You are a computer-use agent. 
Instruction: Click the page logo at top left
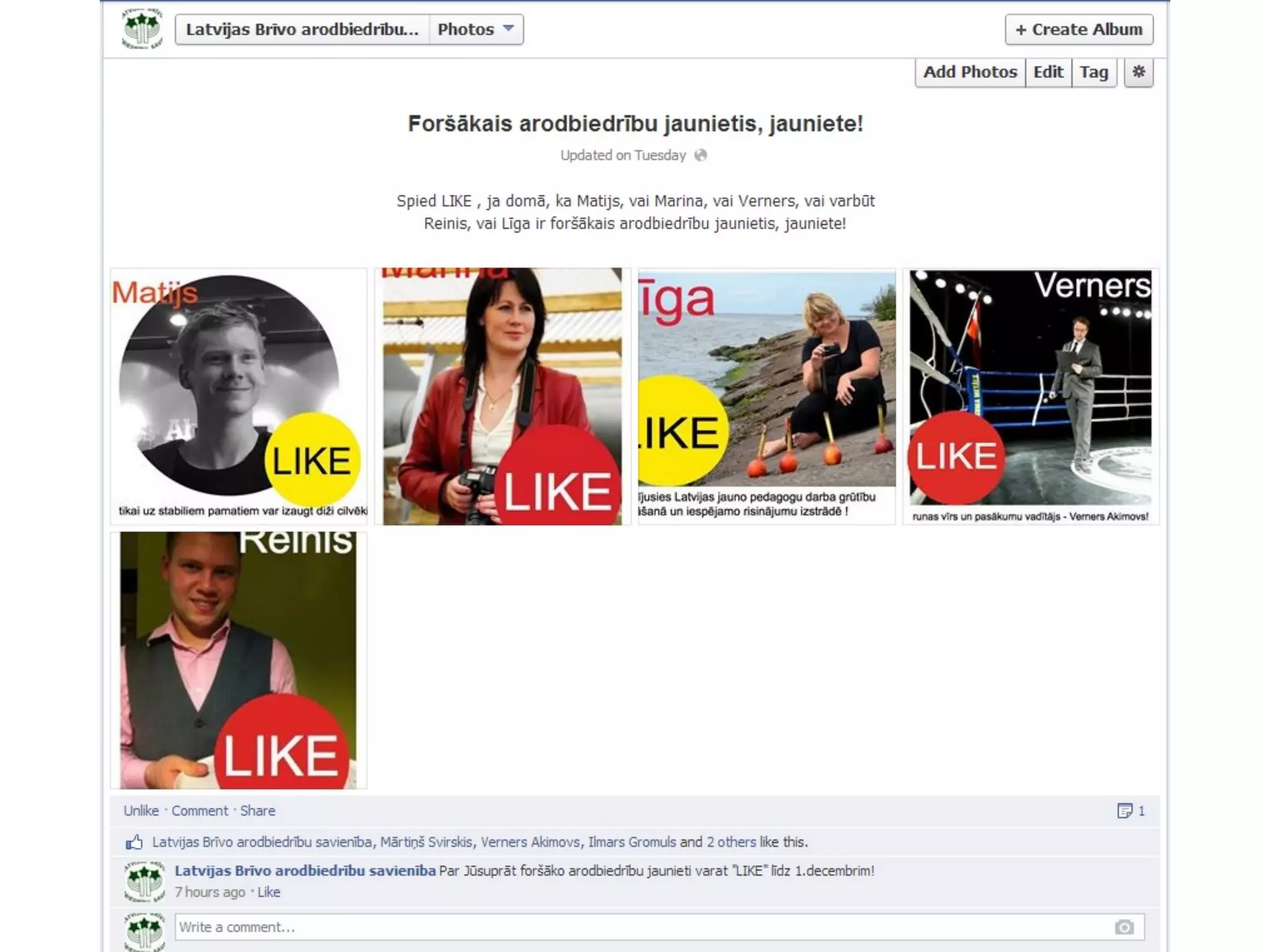coord(142,29)
